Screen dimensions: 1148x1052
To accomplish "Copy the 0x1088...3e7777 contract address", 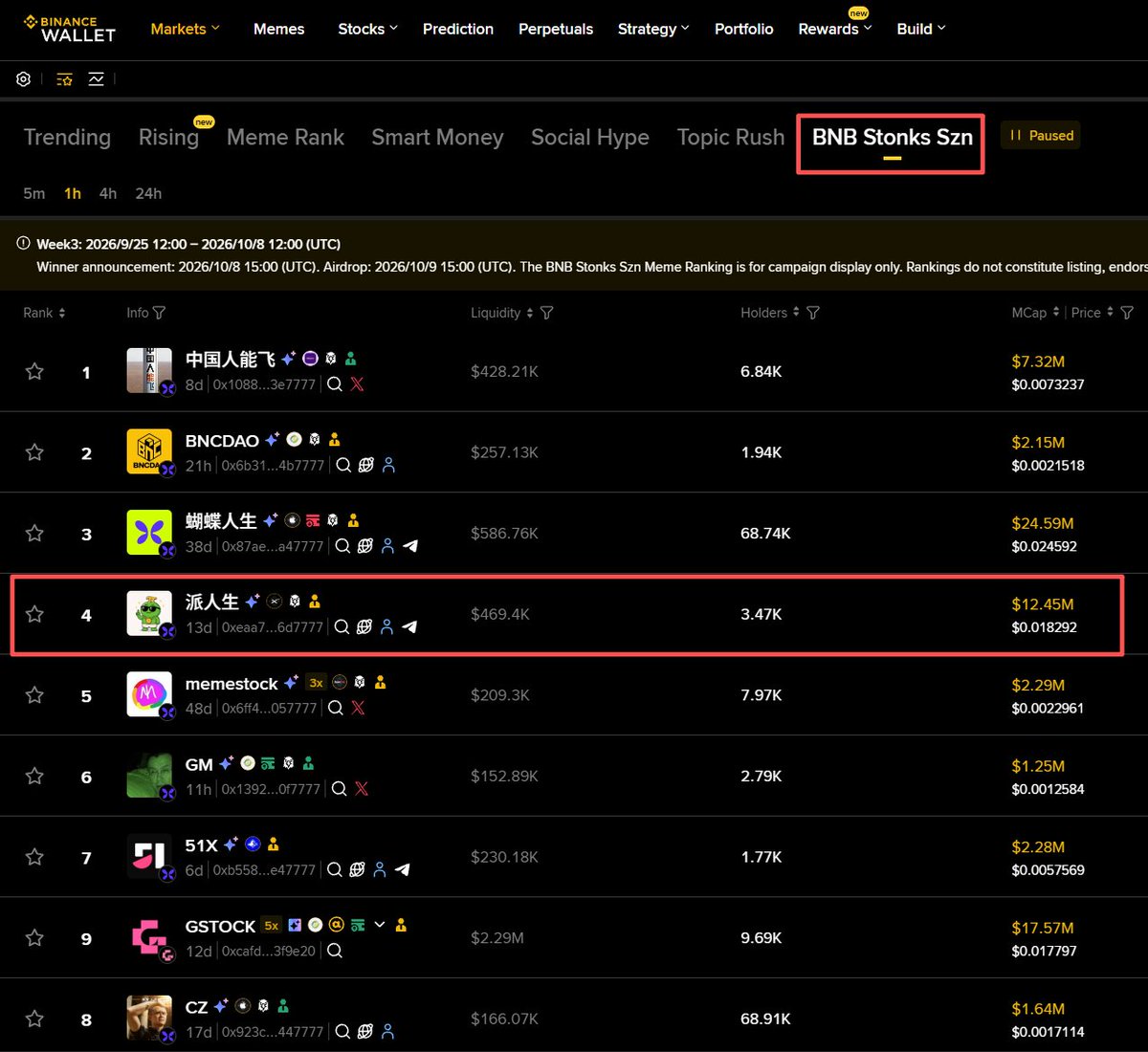I will [x=264, y=384].
